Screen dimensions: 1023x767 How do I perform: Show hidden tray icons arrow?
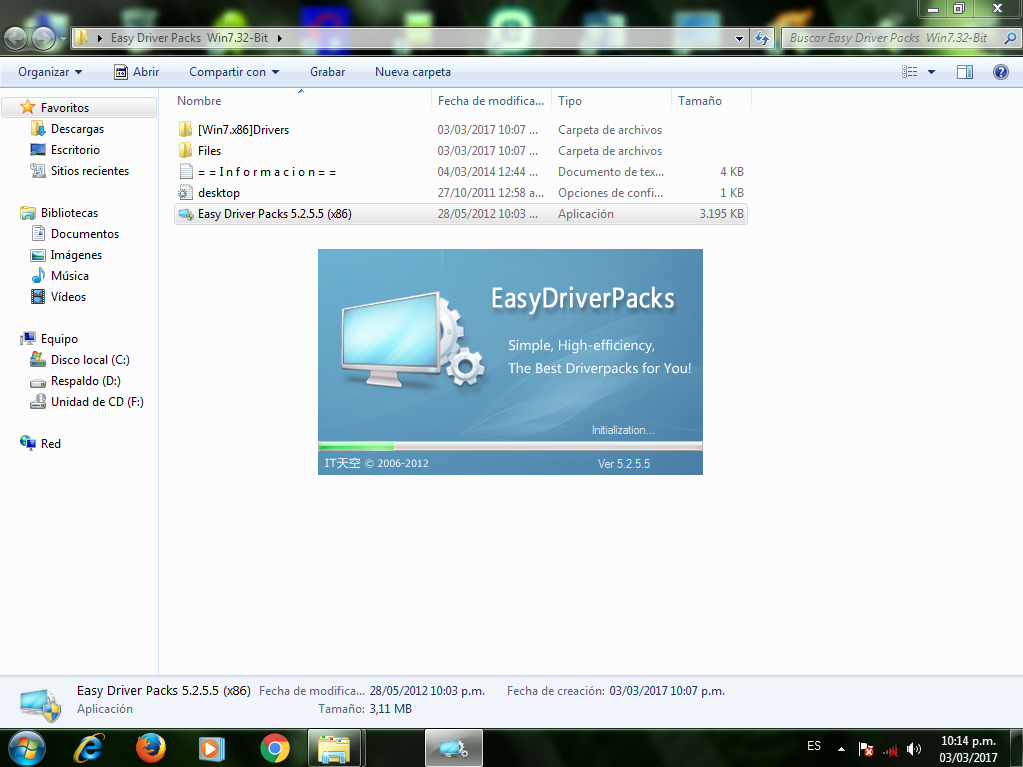tap(842, 749)
